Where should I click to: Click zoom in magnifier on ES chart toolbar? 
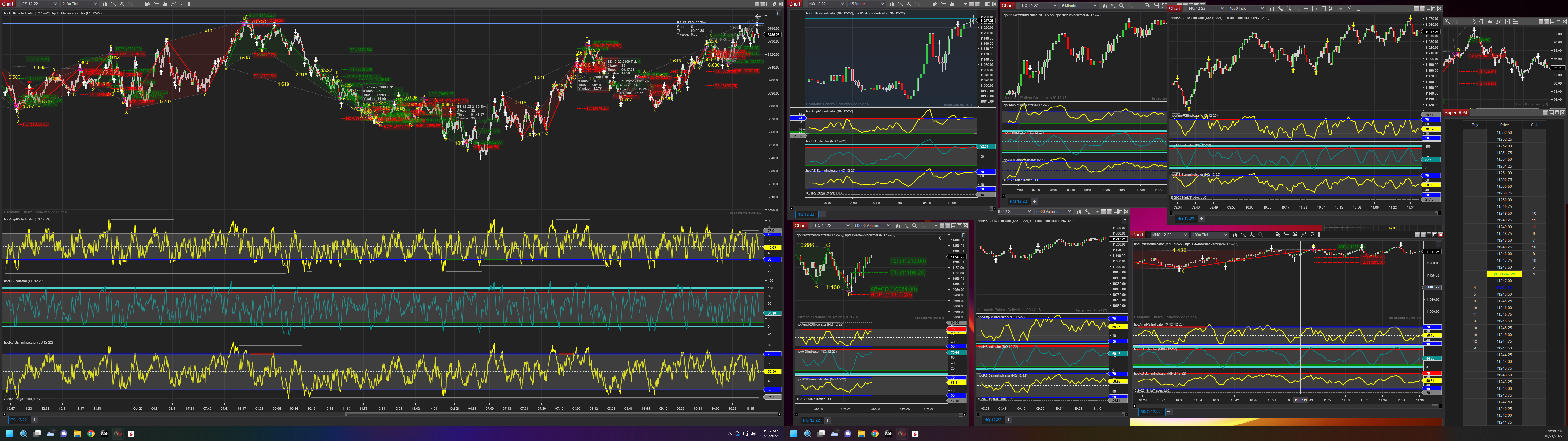pos(123,4)
